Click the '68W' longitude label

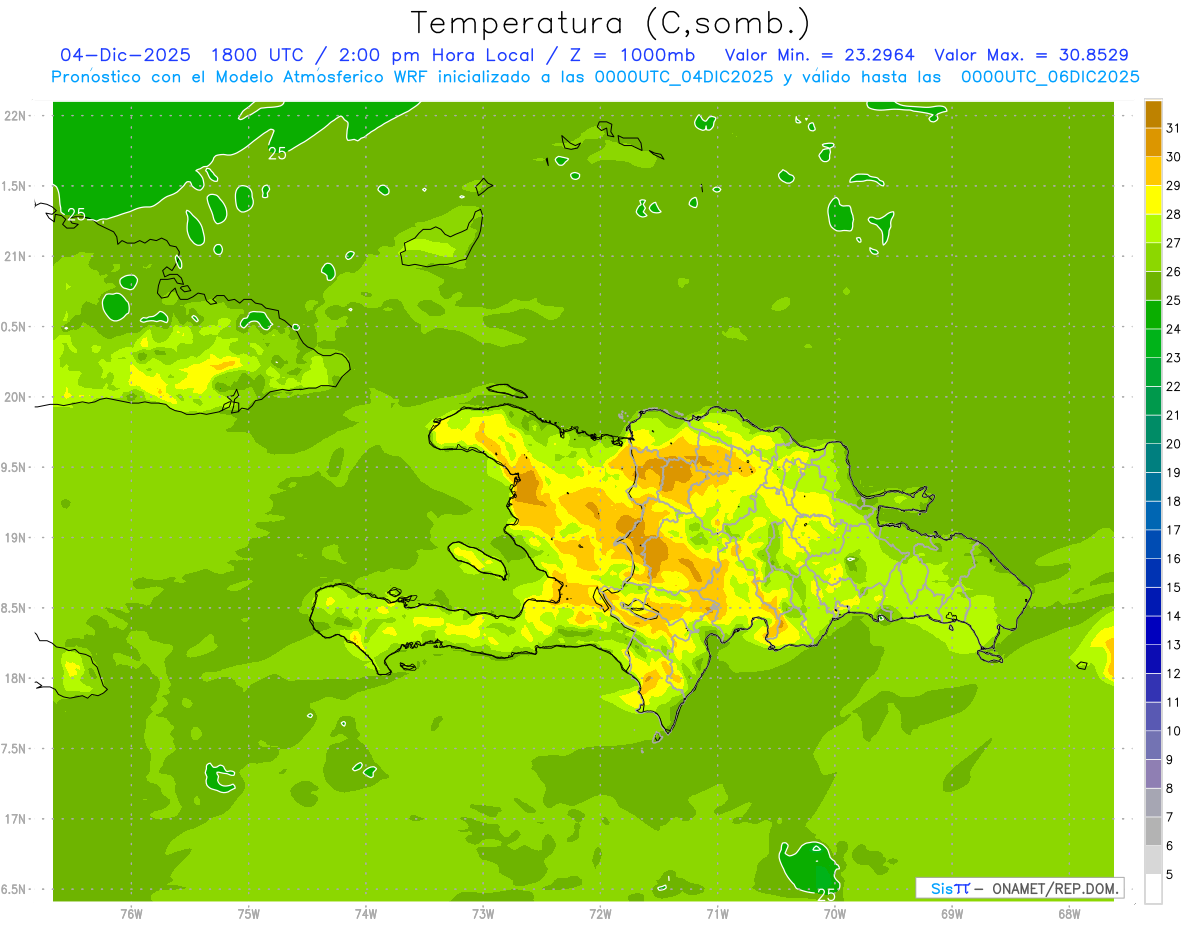pyautogui.click(x=1068, y=913)
